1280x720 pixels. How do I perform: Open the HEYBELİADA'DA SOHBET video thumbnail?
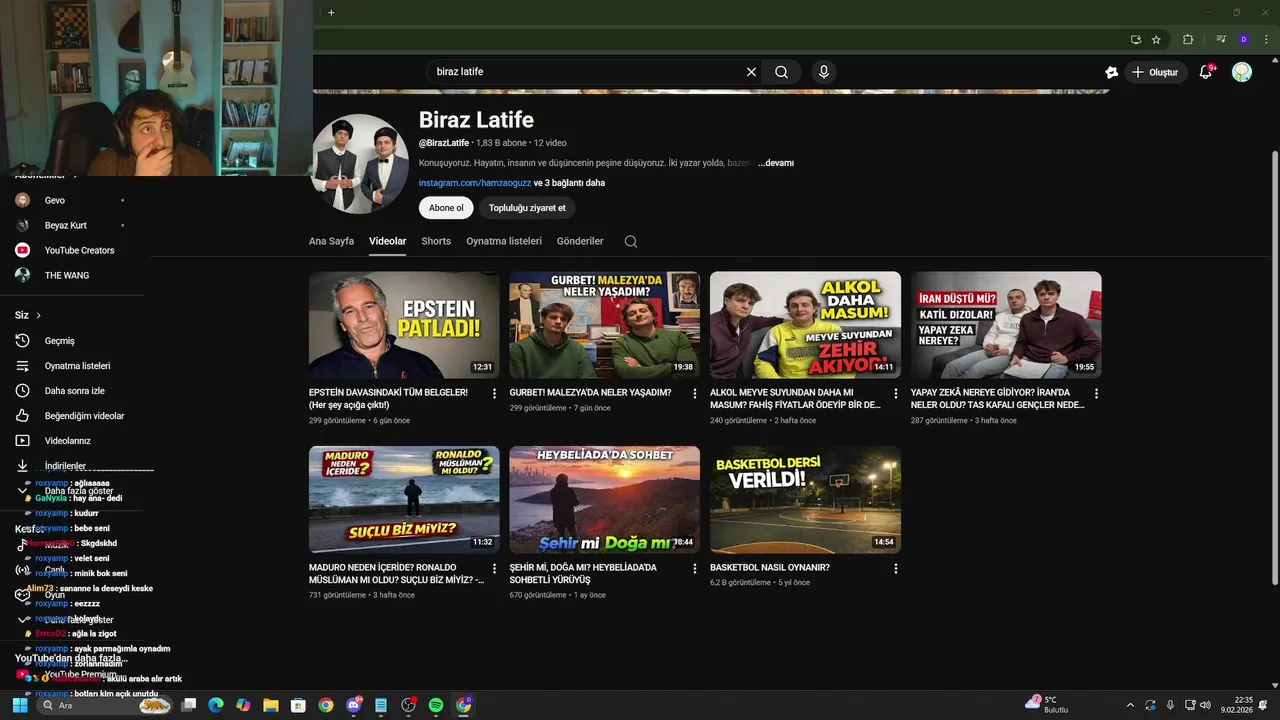click(605, 500)
